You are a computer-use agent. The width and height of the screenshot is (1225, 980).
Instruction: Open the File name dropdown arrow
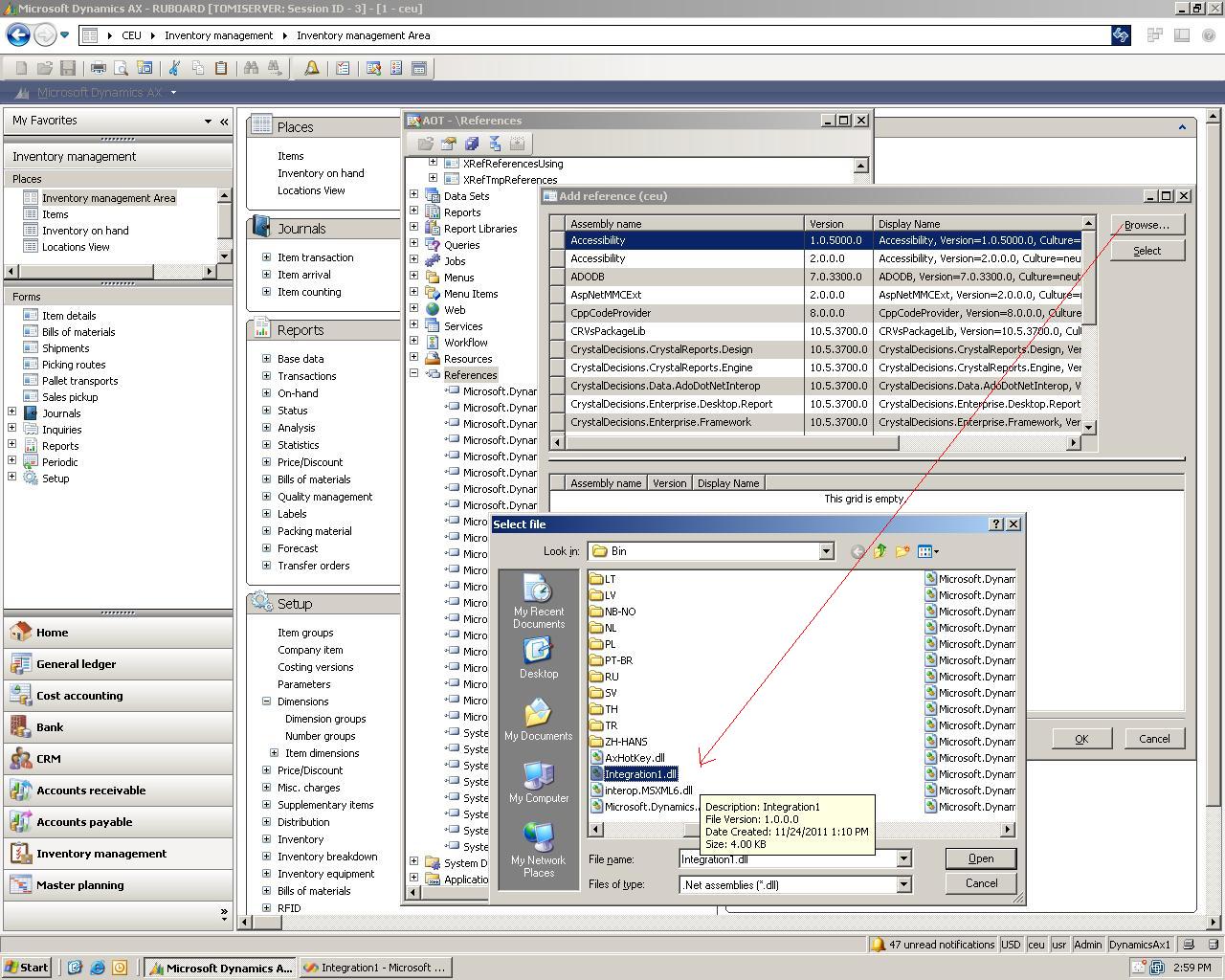click(x=902, y=858)
